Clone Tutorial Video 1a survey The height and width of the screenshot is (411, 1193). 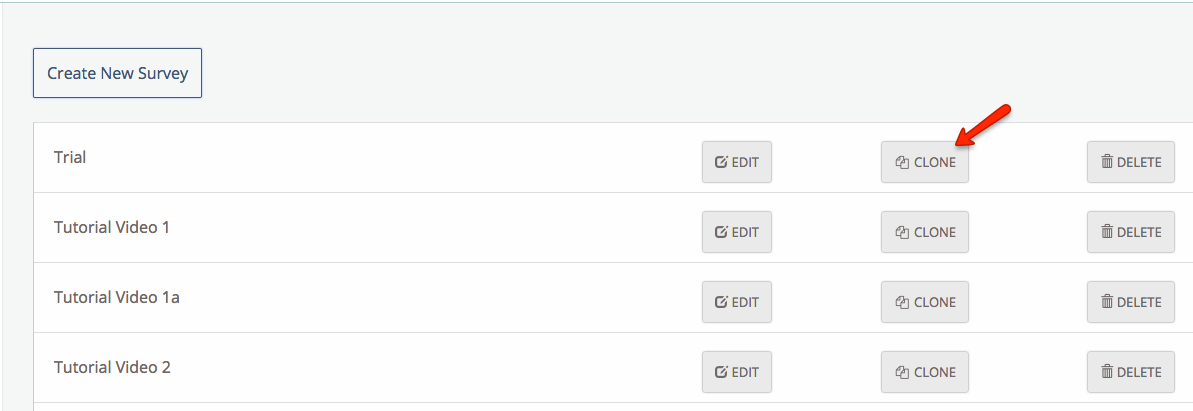[925, 302]
